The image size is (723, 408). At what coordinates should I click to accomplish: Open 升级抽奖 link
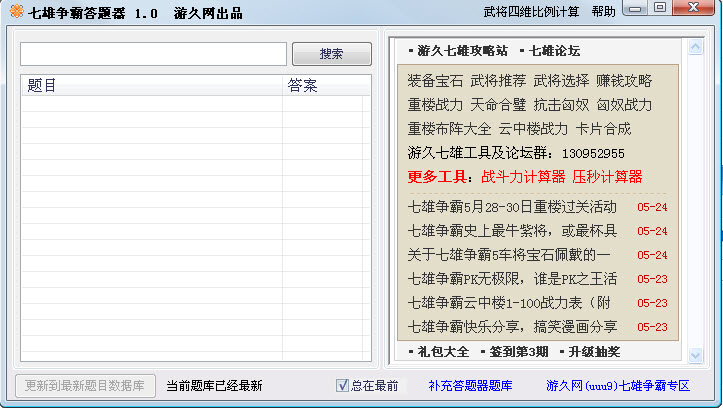pyautogui.click(x=594, y=352)
